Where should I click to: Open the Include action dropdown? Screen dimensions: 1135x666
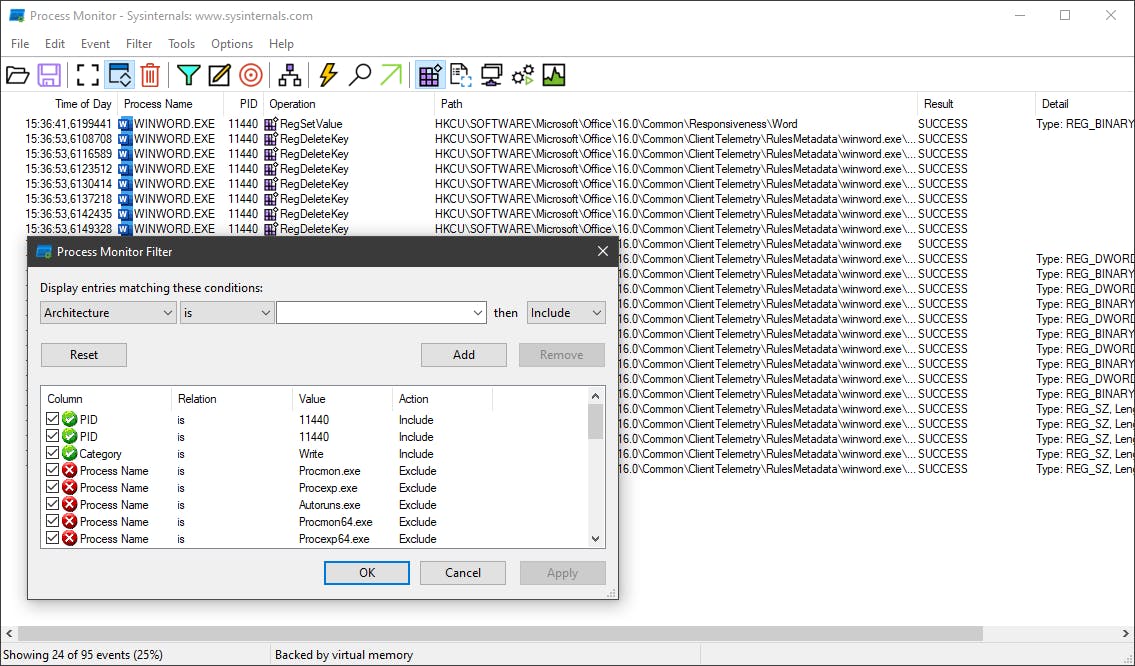(566, 313)
